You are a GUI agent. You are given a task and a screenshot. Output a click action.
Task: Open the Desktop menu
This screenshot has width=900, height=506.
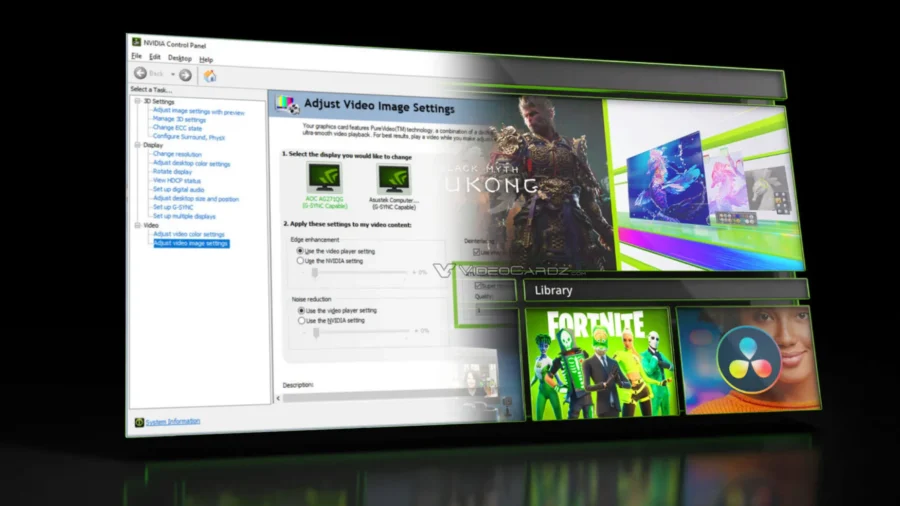coord(180,58)
